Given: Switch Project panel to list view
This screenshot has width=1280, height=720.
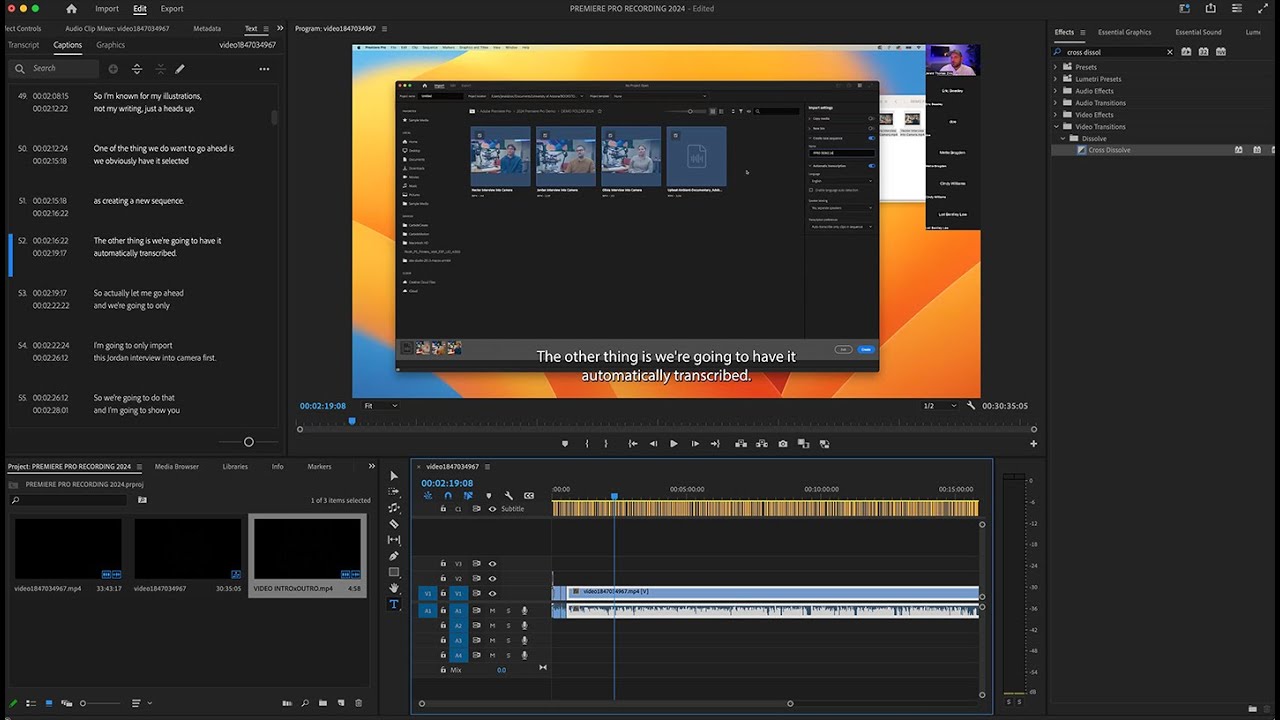Looking at the screenshot, I should (x=31, y=703).
